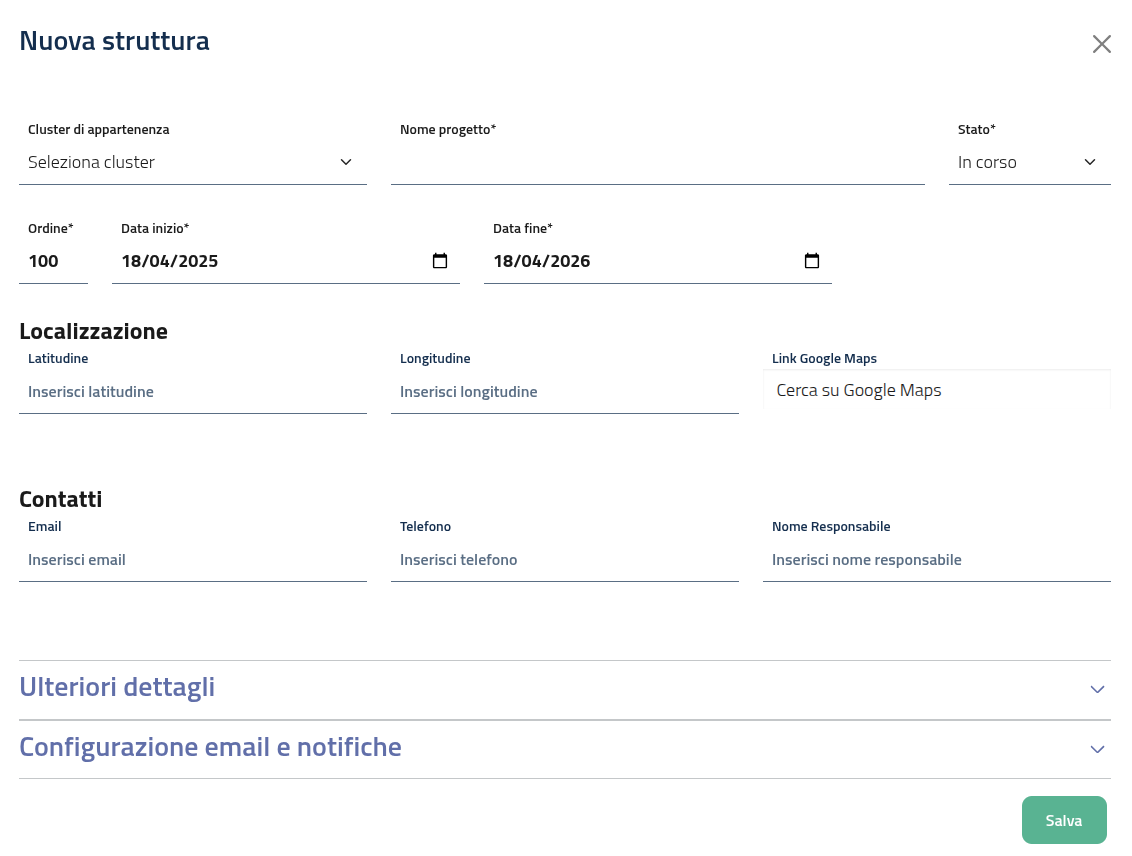Select the Telefono input field
1132x856 pixels.
point(564,560)
